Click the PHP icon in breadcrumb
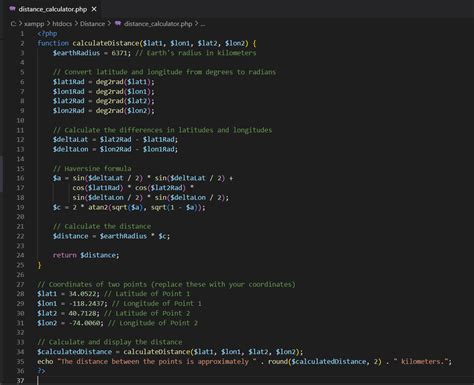Image resolution: width=474 pixels, height=385 pixels. pos(118,24)
